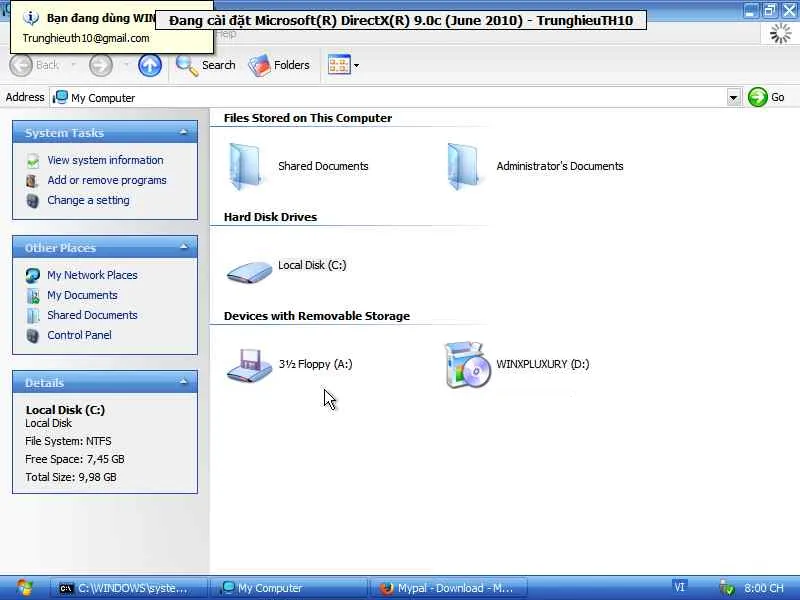Click the system tray network icon
The width and height of the screenshot is (800, 600).
[727, 589]
